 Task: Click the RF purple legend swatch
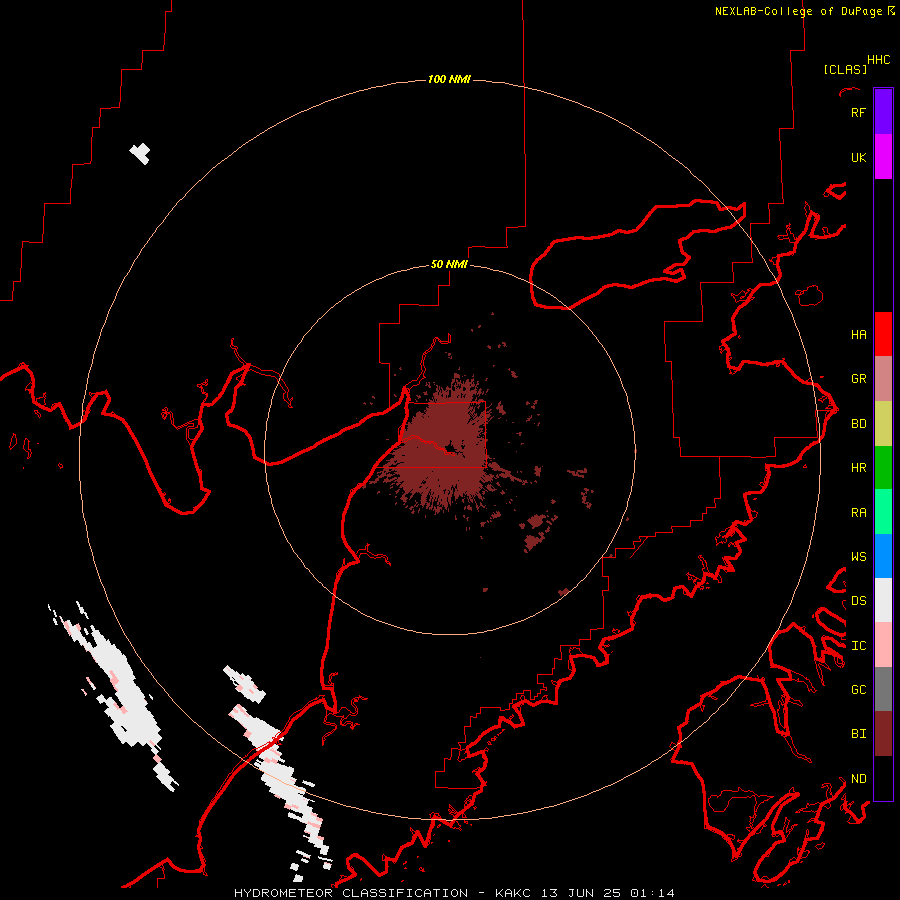[x=883, y=111]
